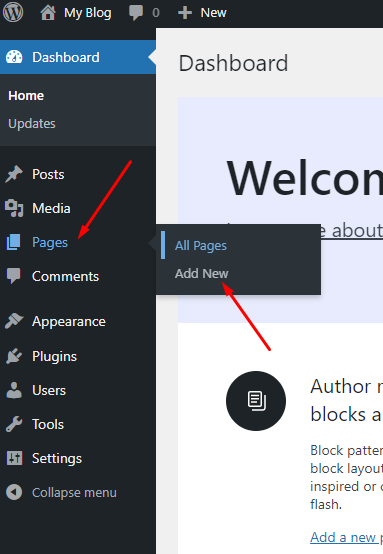
Task: Open the Plugins menu
Action: 54,356
